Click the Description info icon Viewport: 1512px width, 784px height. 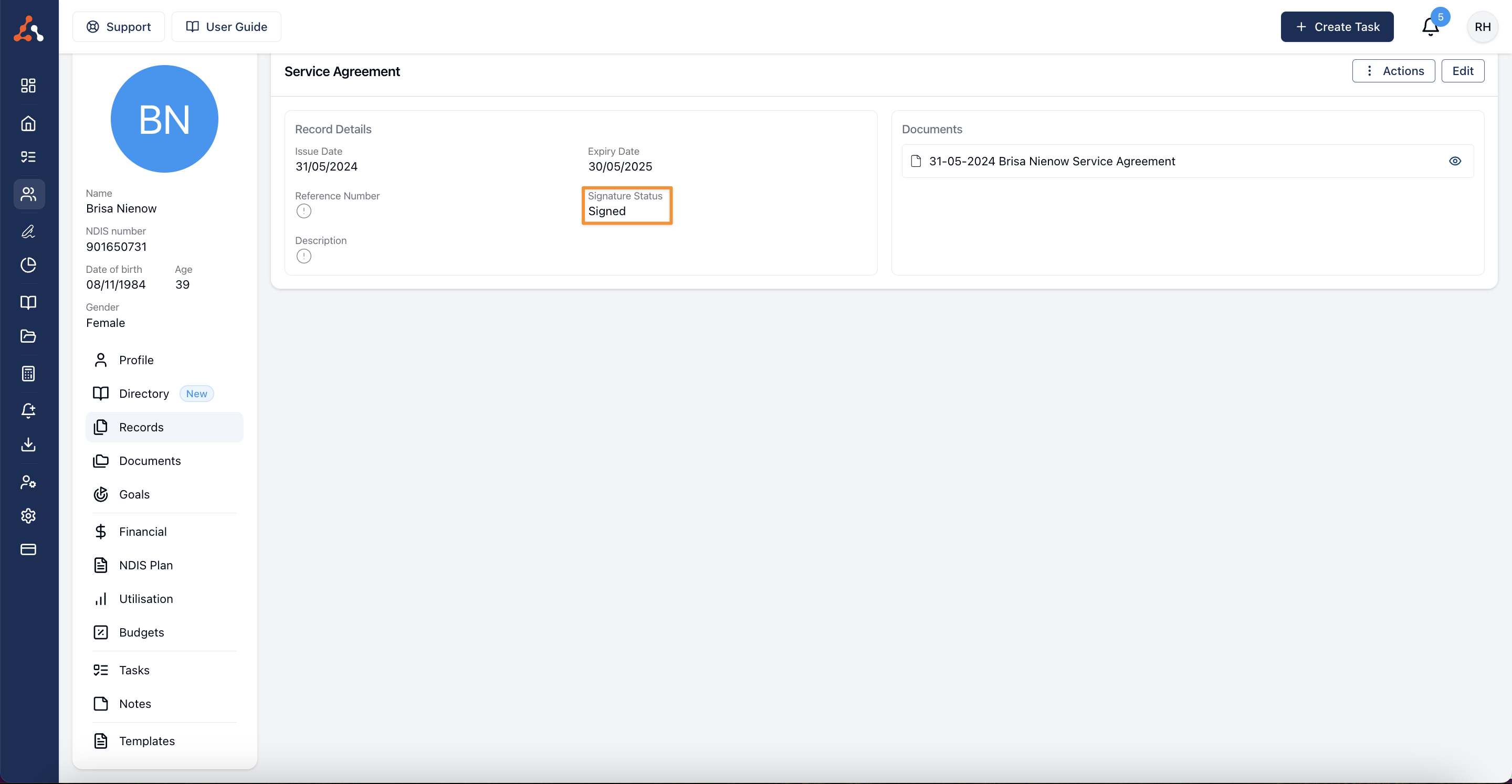(x=303, y=256)
